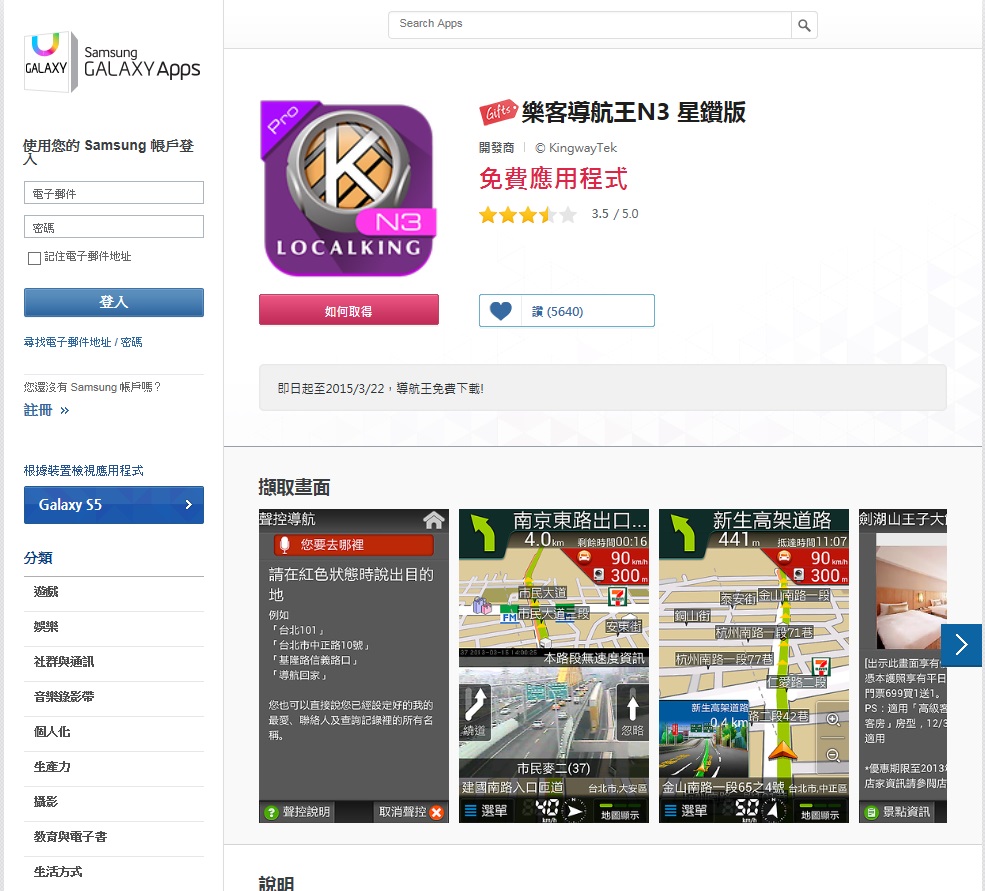Click the 根據裝置檢視應用程式 label
This screenshot has width=985, height=891.
[84, 471]
